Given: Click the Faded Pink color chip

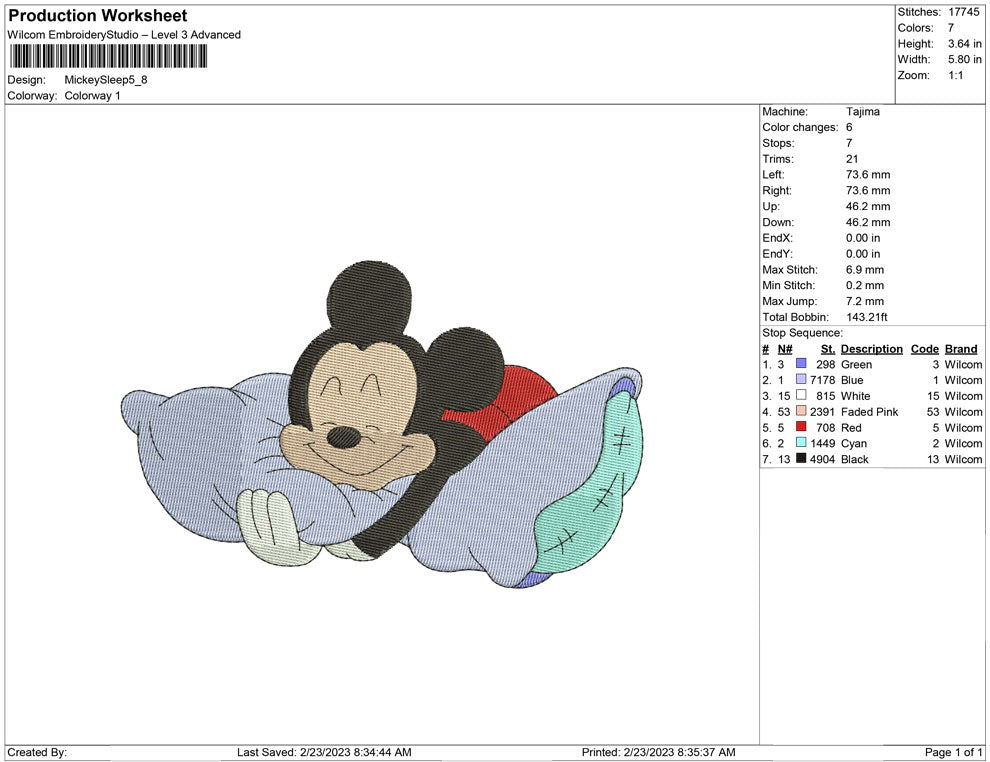Looking at the screenshot, I should point(799,412).
